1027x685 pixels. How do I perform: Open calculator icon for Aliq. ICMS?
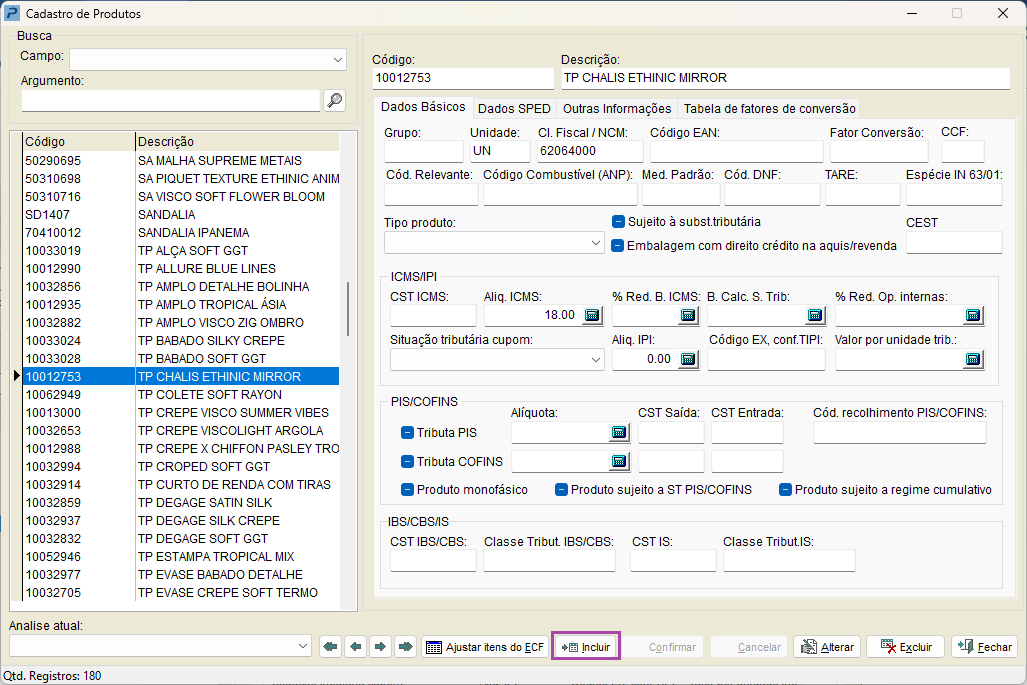[x=592, y=315]
